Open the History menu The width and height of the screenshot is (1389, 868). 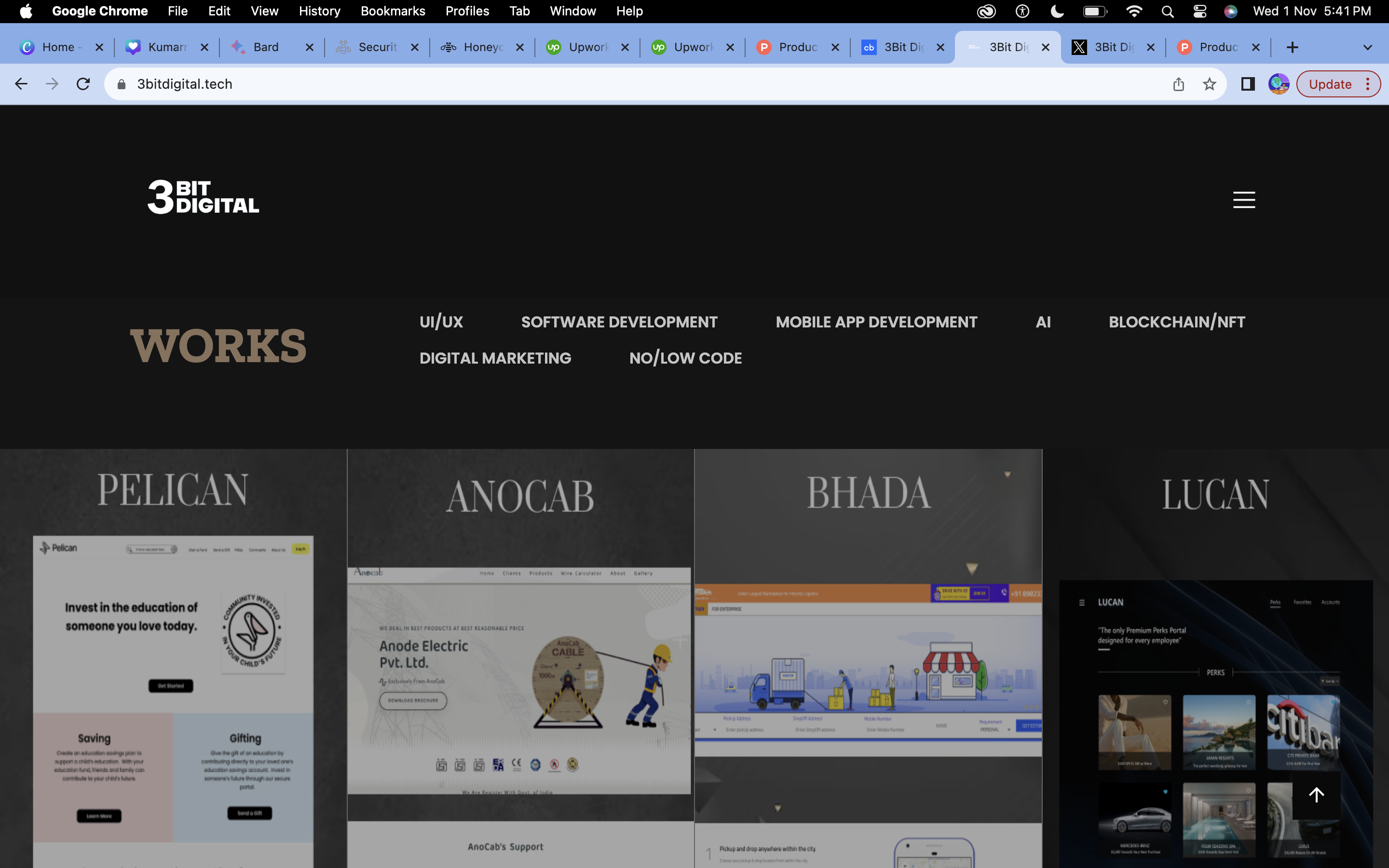320,11
